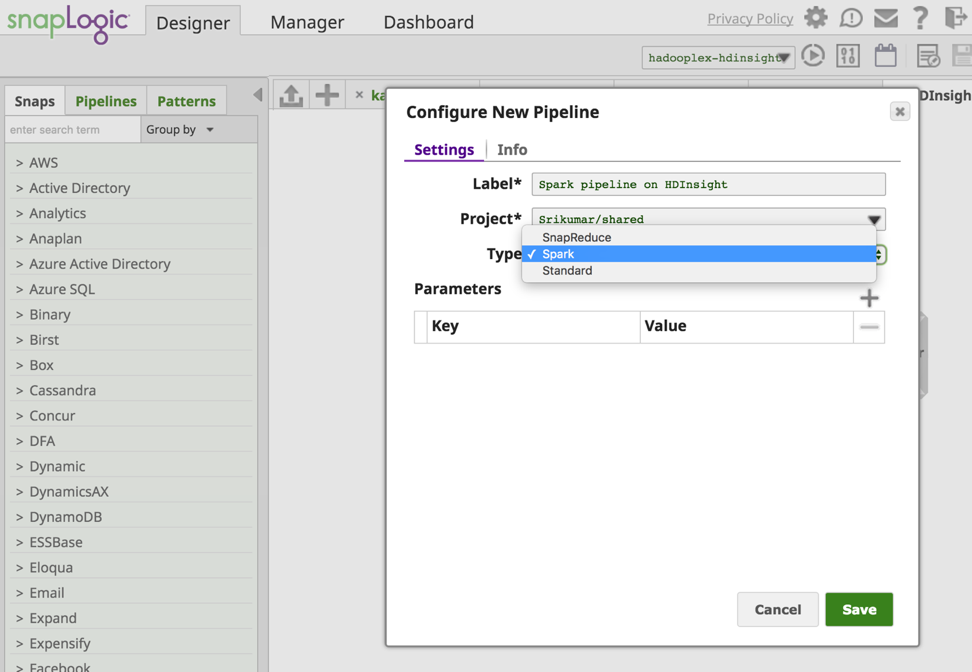Screen dimensions: 972x672
Task: Open the Project dropdown arrow
Action: point(874,219)
